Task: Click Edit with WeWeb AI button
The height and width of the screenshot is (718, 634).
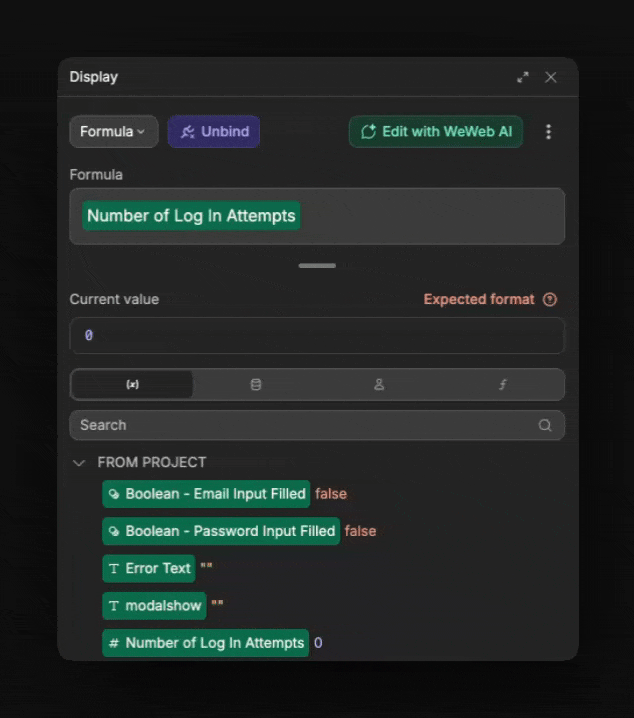Action: coord(435,132)
